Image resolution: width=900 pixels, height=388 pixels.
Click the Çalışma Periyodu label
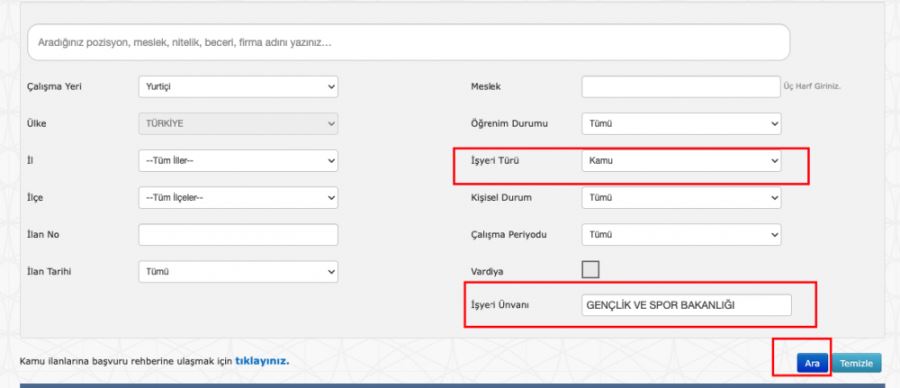pos(509,235)
